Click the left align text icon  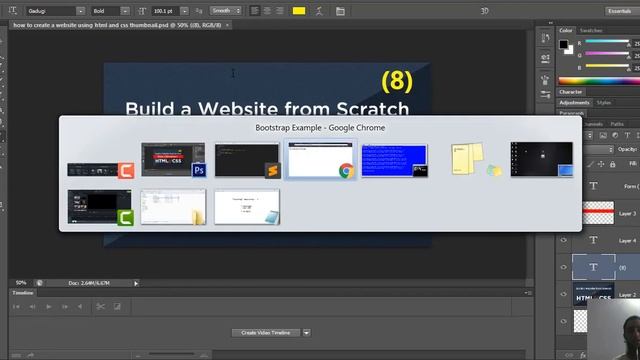click(x=254, y=11)
